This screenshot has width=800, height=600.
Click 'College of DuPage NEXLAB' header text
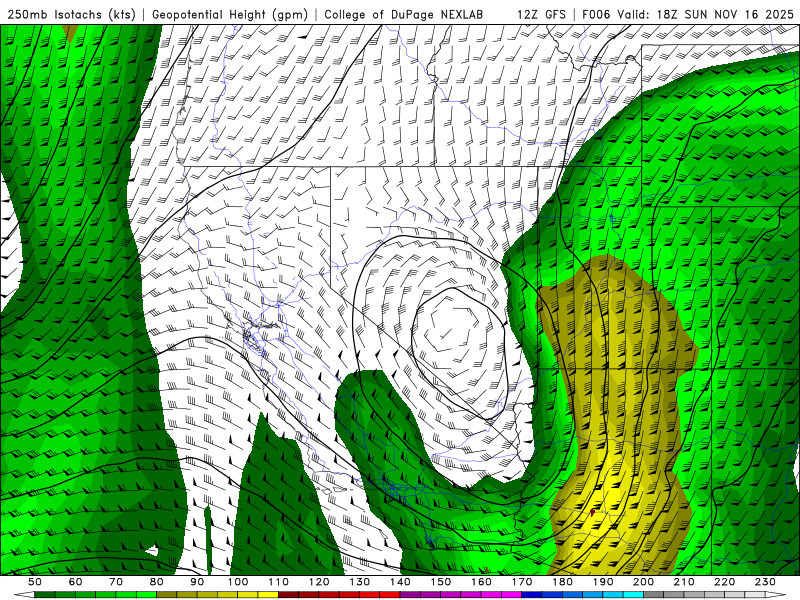404,15
